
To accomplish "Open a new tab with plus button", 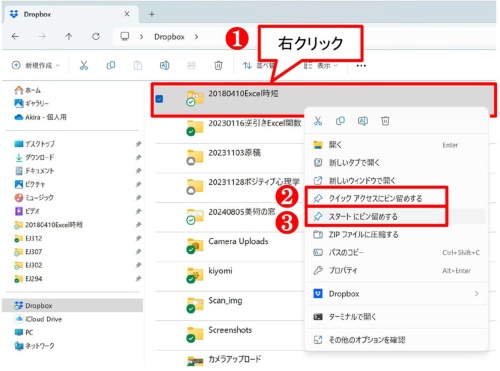I will click(x=152, y=14).
